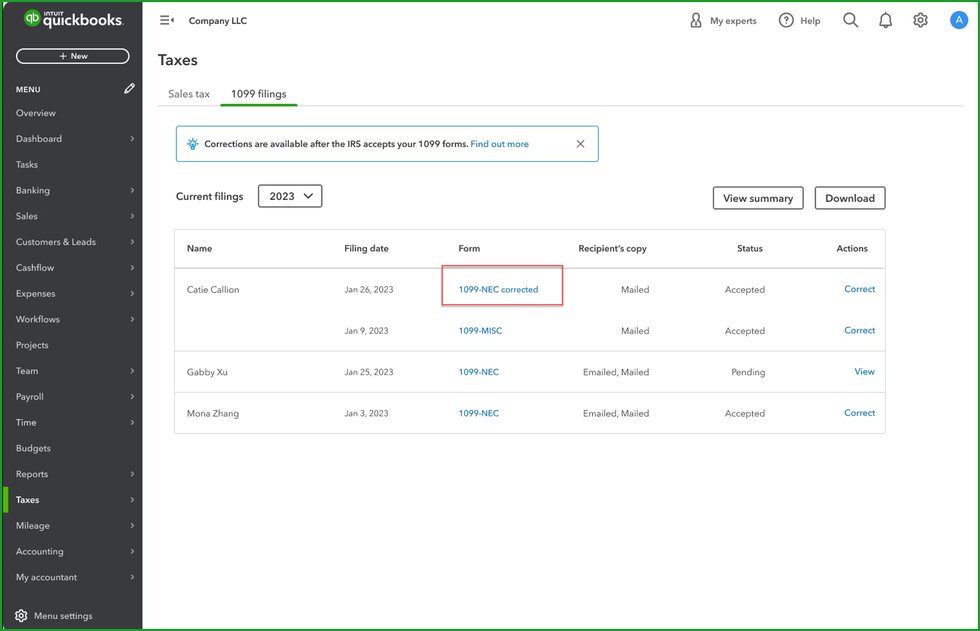Open the notifications bell
Viewport: 980px width, 631px height.
coord(885,20)
